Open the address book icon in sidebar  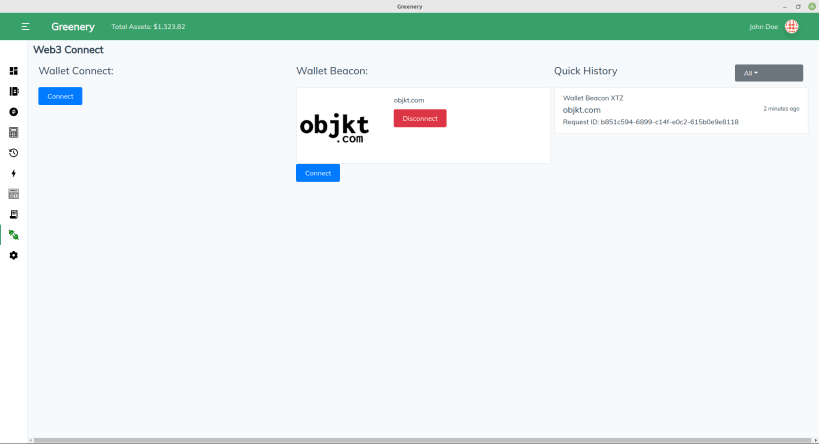click(14, 91)
